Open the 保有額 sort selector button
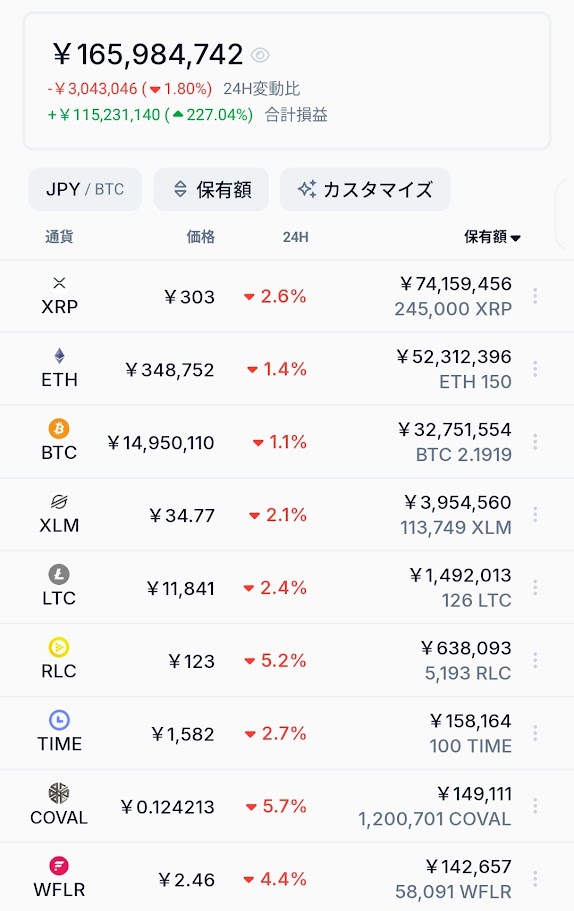The image size is (574, 911). [211, 189]
